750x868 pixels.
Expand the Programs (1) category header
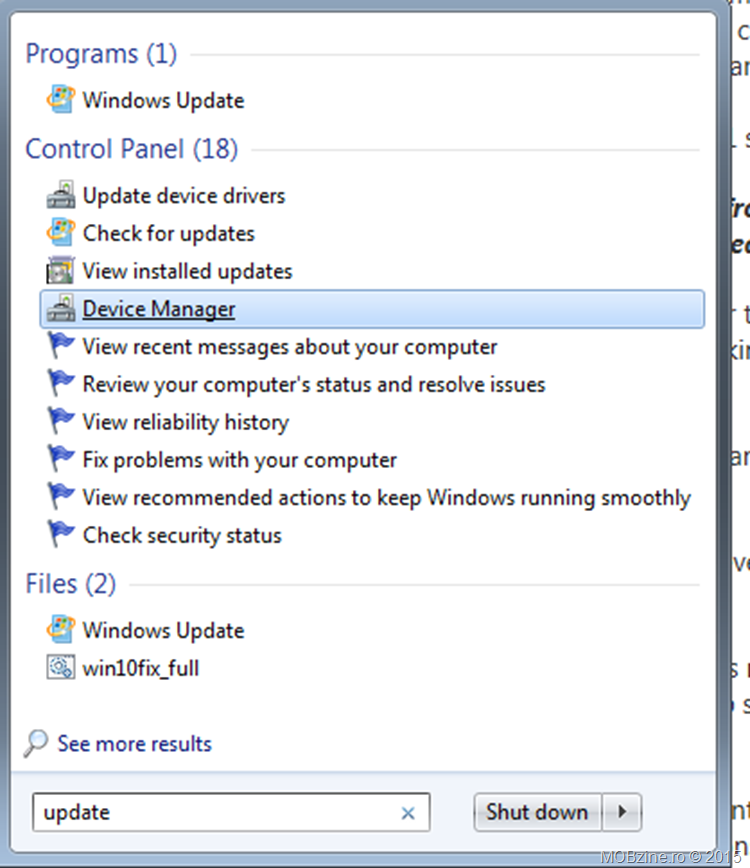(101, 54)
